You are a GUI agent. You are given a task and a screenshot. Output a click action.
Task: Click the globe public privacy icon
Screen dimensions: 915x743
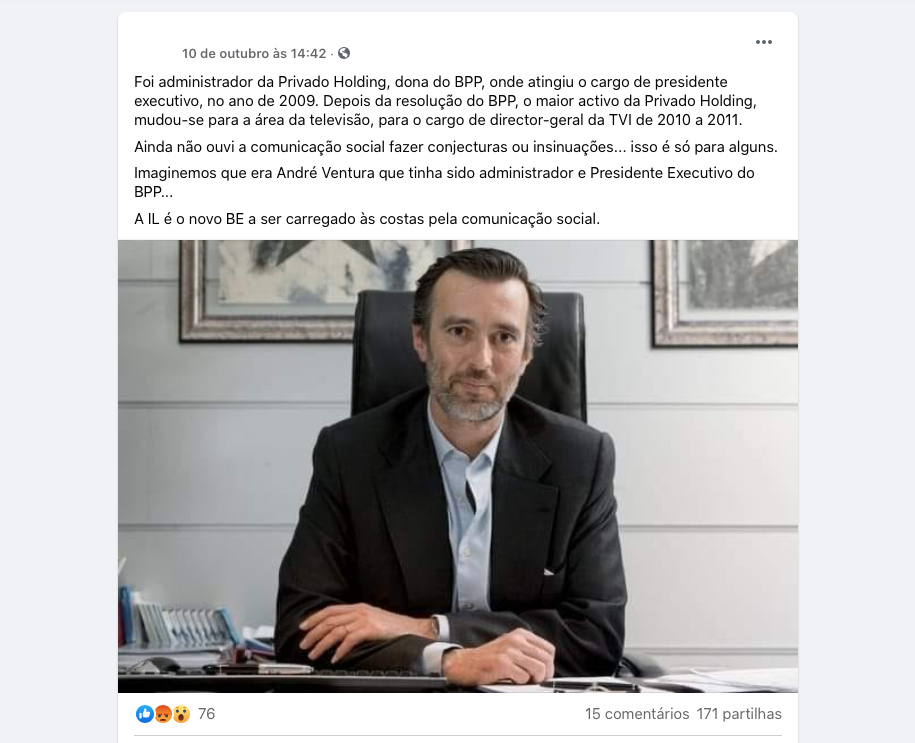click(x=344, y=53)
